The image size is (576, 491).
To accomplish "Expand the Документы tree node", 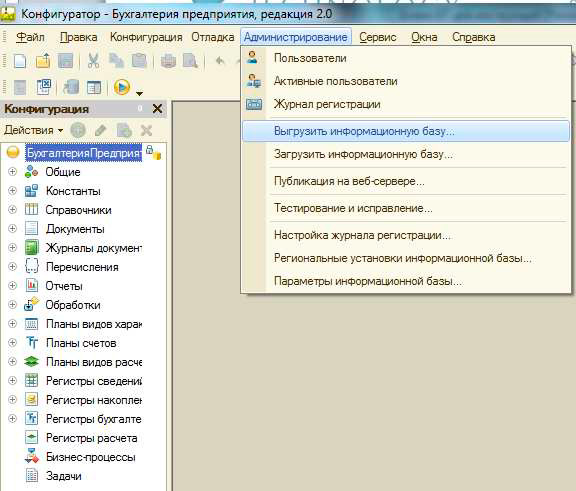I will click(12, 228).
